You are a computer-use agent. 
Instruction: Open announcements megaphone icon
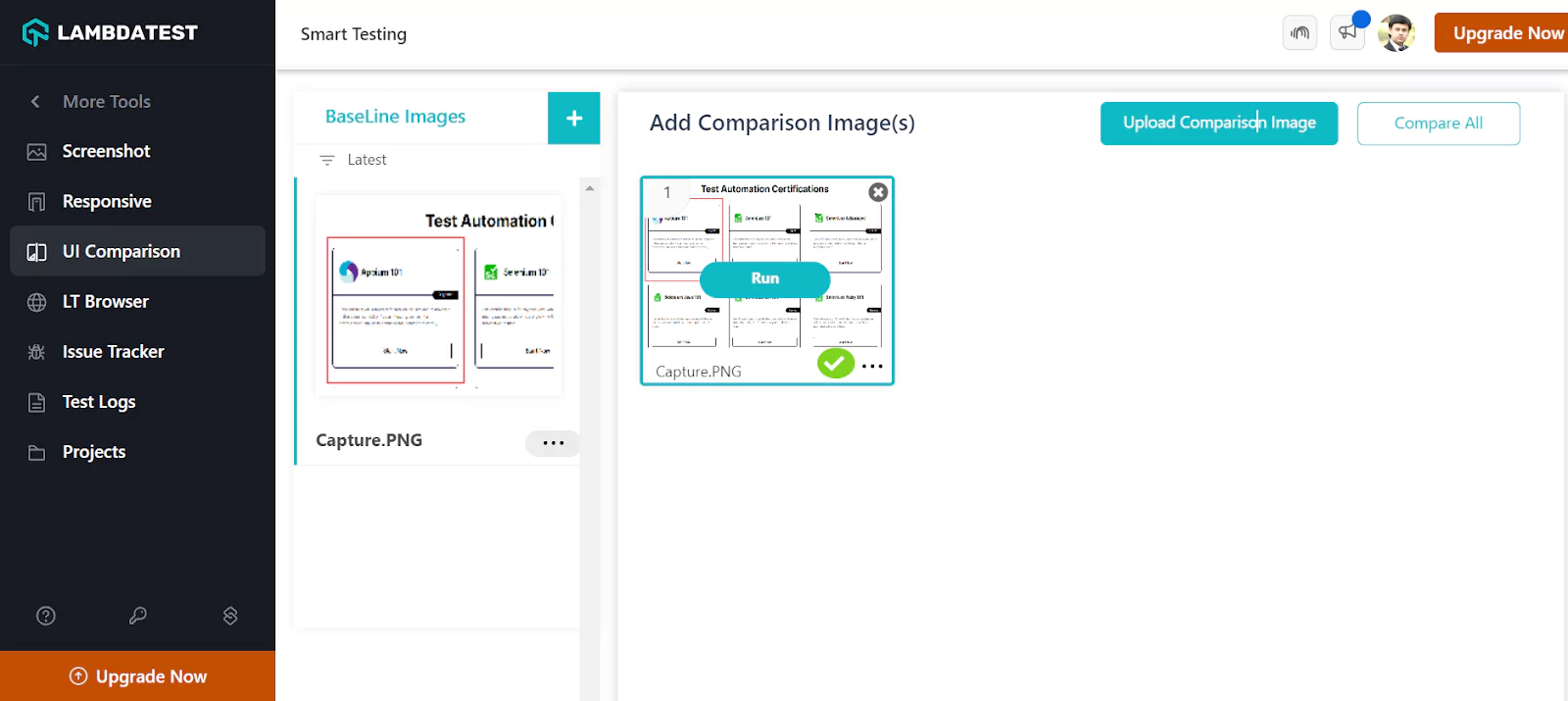1347,32
